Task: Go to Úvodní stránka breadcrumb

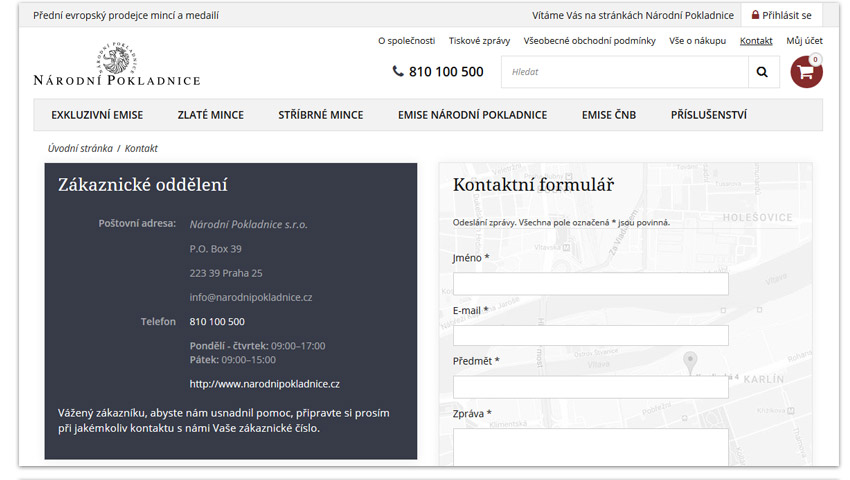Action: [80, 148]
